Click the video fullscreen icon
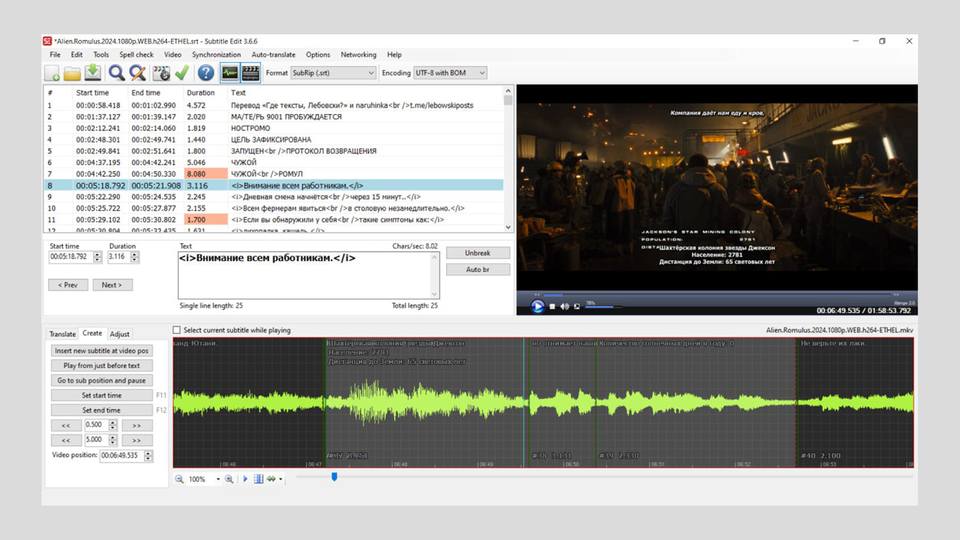960x540 pixels. [x=577, y=307]
